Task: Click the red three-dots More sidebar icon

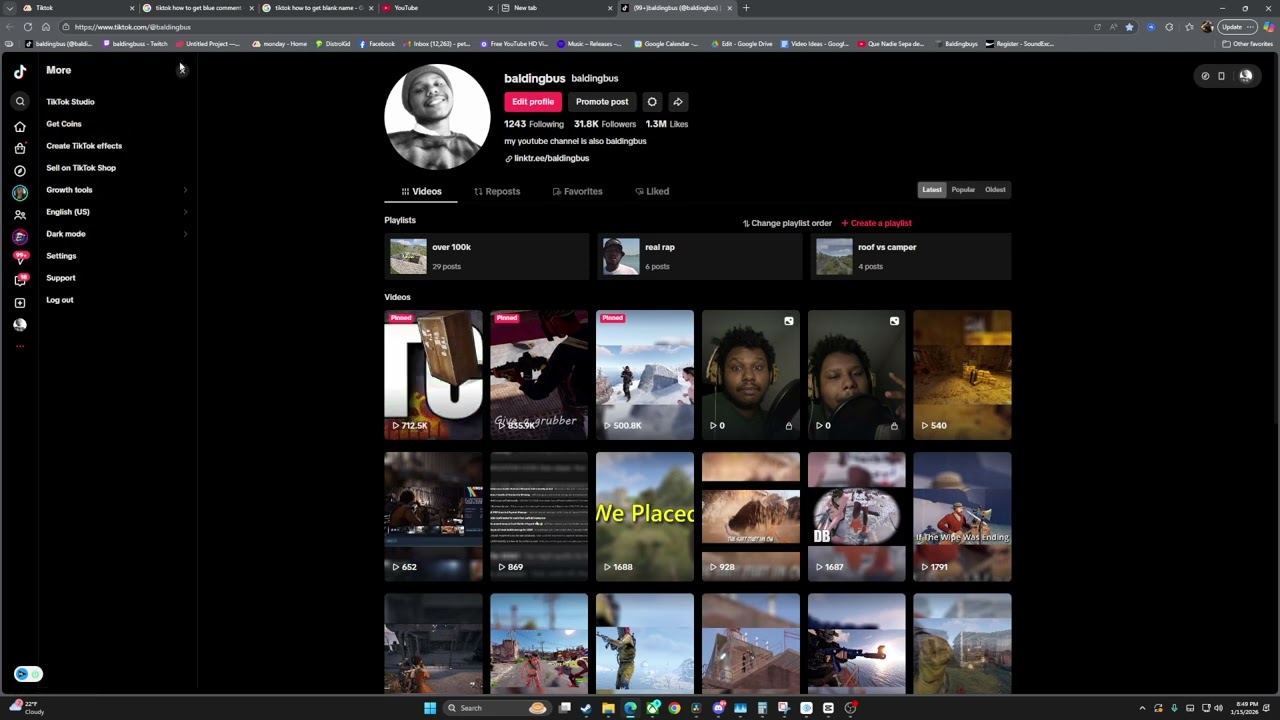Action: 20,346
